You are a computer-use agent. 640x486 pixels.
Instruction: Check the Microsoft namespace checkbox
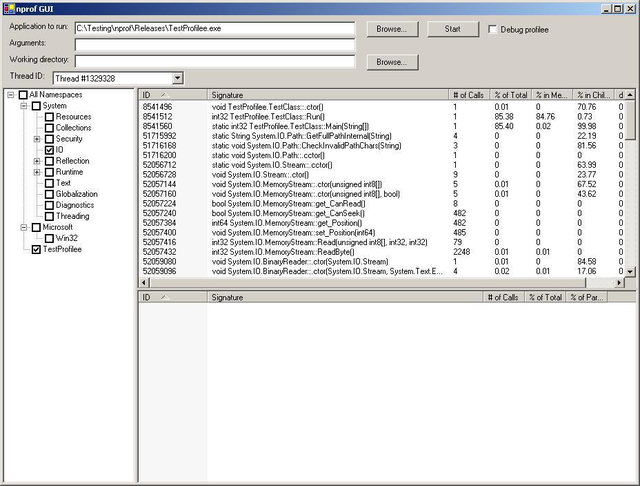pyautogui.click(x=36, y=227)
